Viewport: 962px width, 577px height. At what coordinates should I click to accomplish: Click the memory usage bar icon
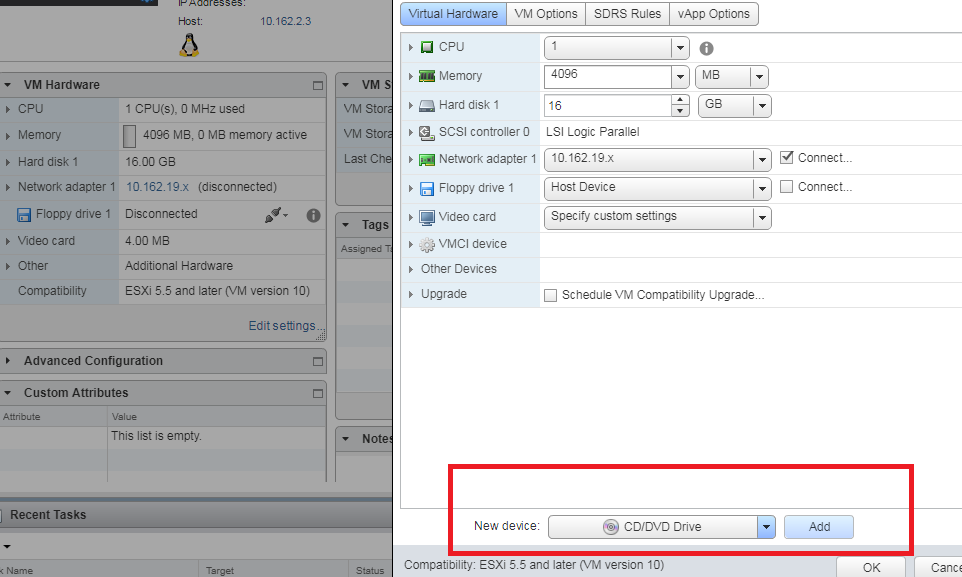[129, 136]
